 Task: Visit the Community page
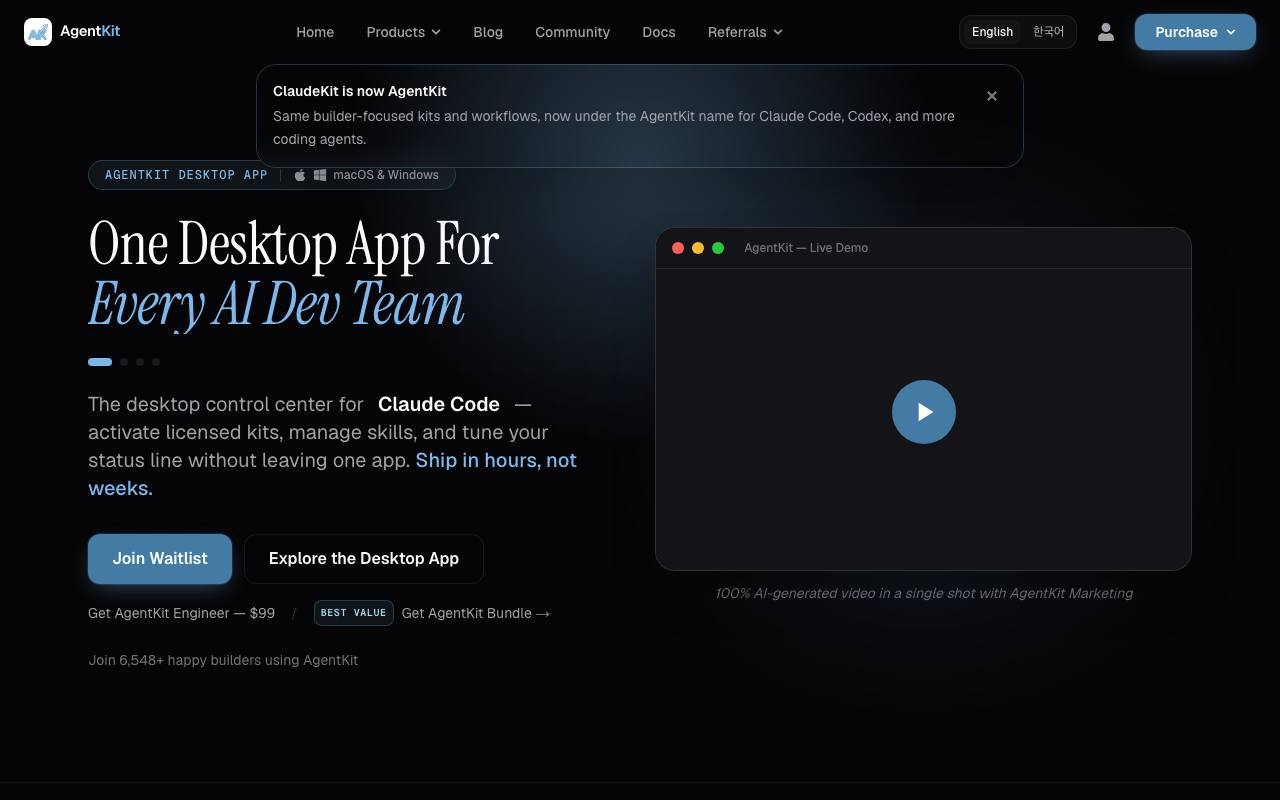[x=572, y=32]
